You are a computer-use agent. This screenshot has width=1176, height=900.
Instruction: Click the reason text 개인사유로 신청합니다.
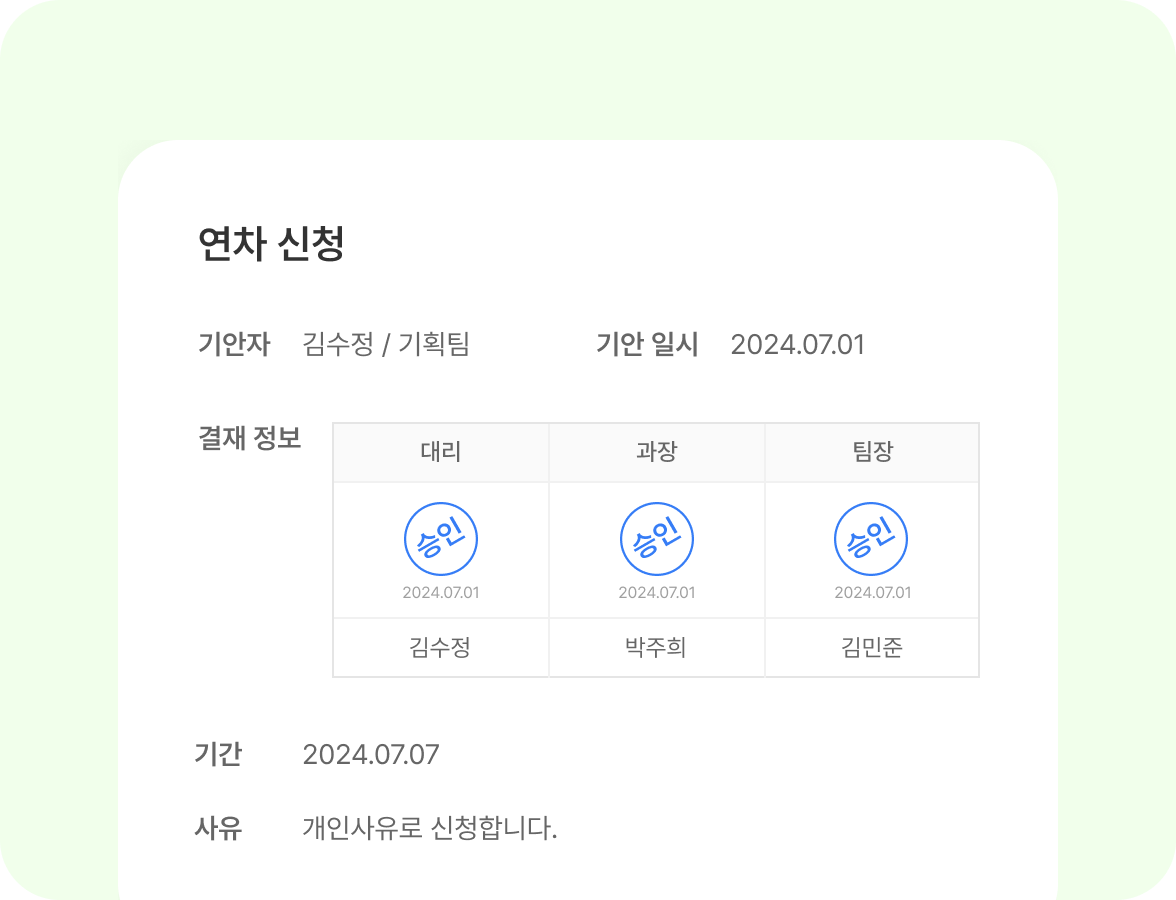tap(430, 828)
